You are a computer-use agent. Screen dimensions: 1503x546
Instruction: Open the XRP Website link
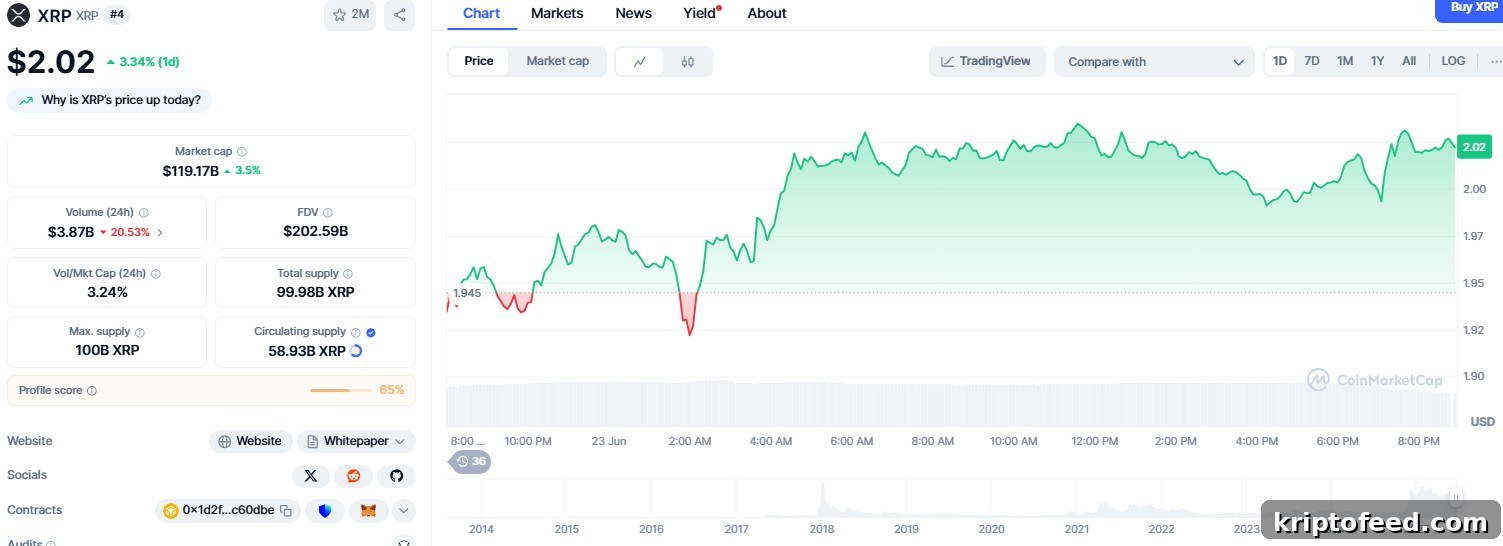(250, 441)
